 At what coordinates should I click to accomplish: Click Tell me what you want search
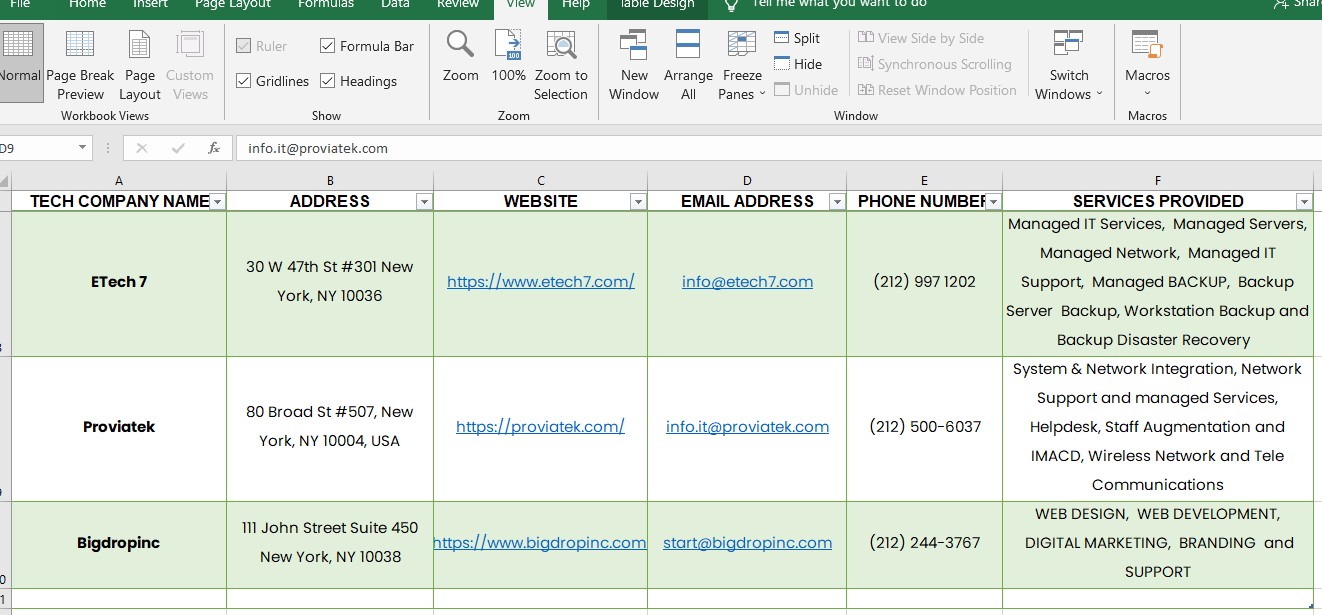(x=839, y=5)
